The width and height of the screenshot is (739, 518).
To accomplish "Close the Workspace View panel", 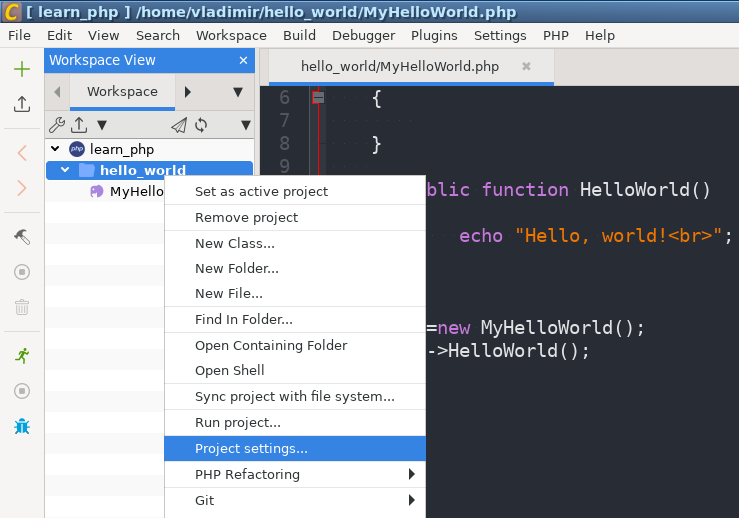I will [243, 60].
